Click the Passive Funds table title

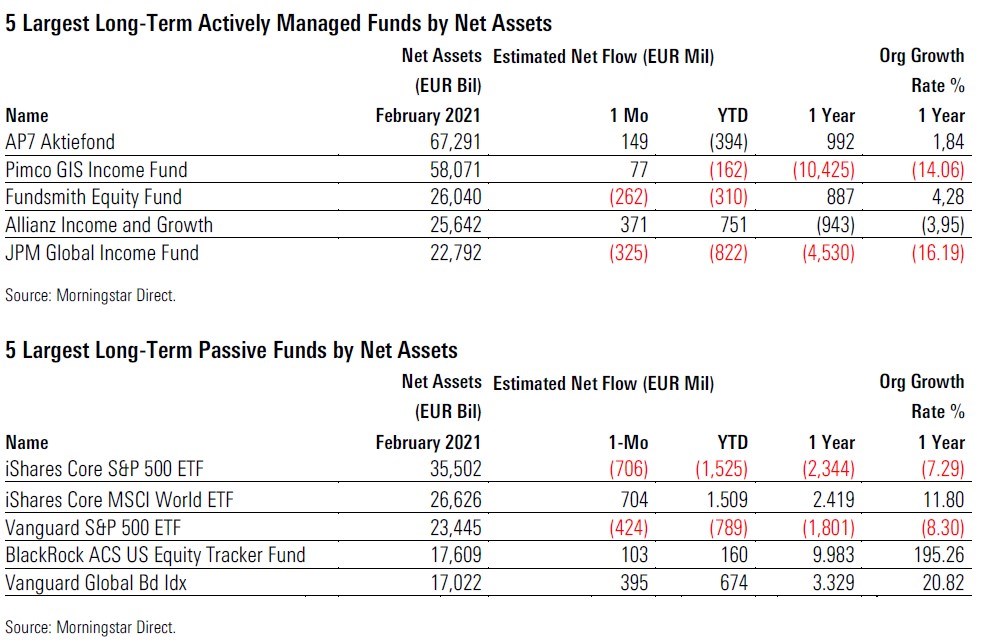[232, 350]
